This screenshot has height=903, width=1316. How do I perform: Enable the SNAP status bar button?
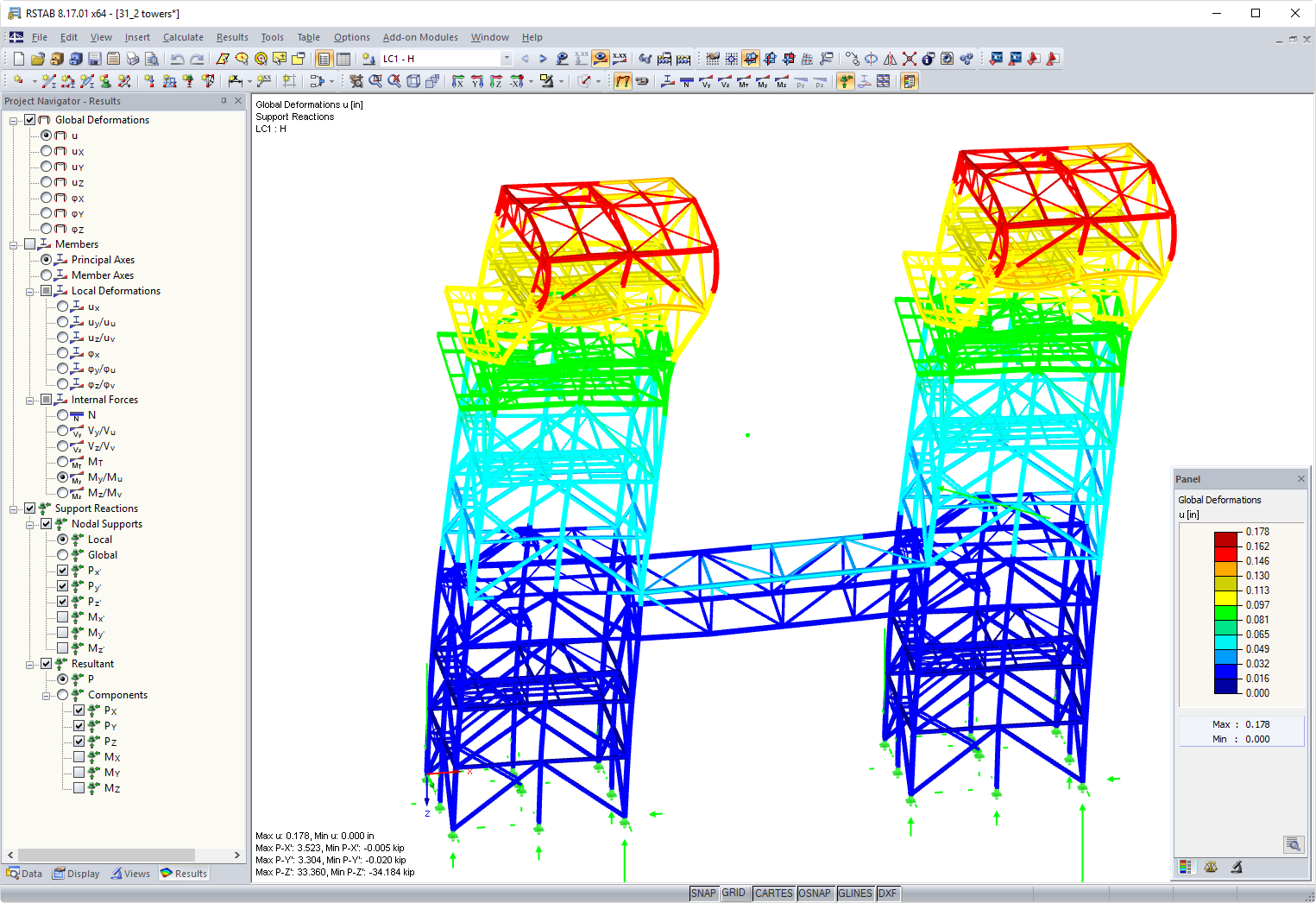[703, 893]
